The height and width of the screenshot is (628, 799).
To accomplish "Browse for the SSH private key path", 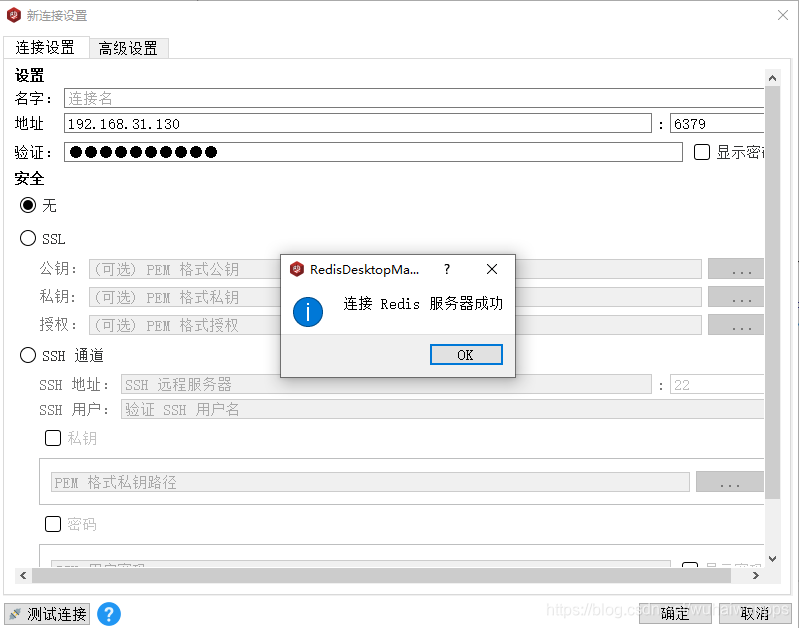I will (x=730, y=482).
